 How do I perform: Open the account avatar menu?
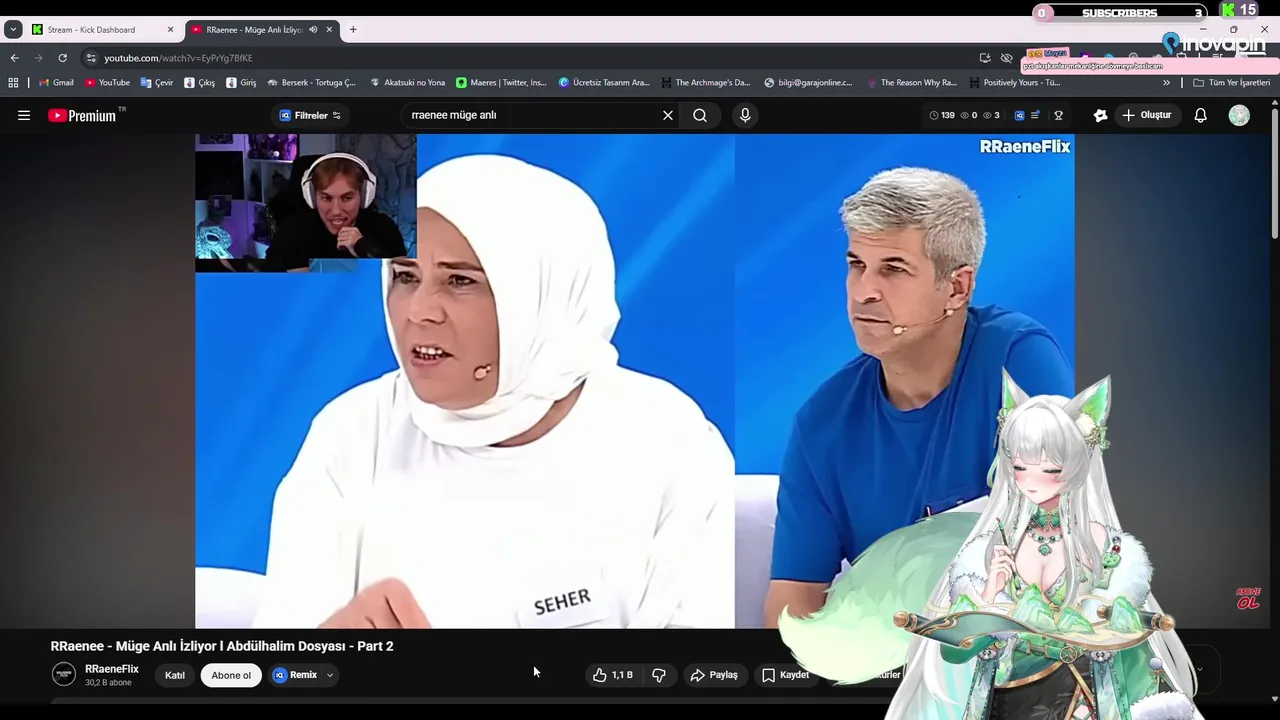[x=1239, y=115]
